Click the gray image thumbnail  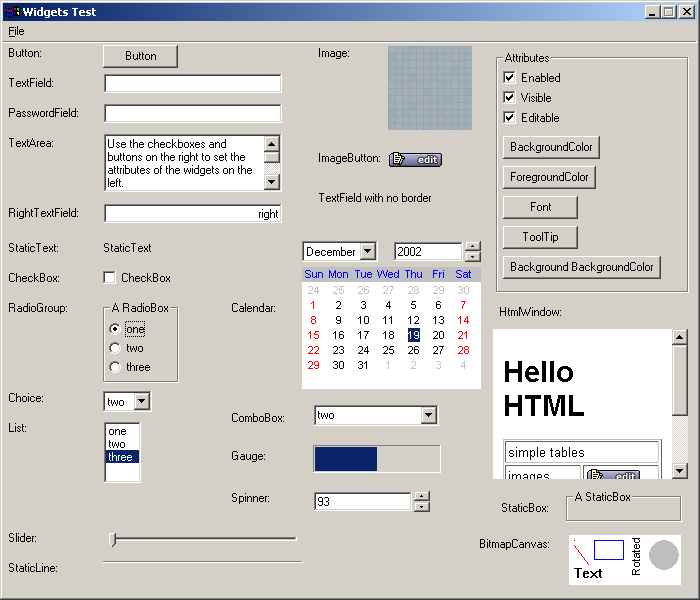coord(429,88)
